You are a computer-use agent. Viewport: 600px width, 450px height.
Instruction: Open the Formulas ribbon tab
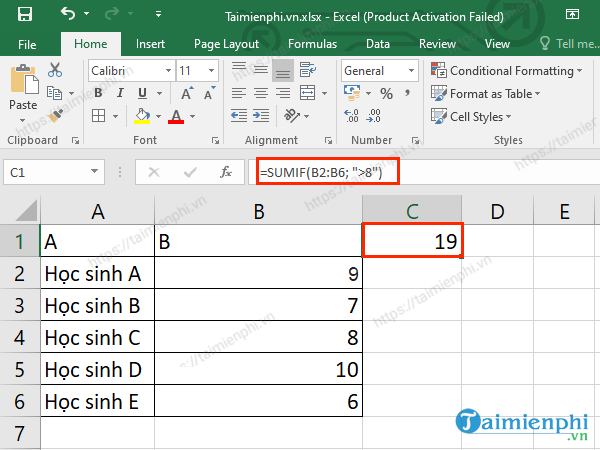(x=312, y=44)
